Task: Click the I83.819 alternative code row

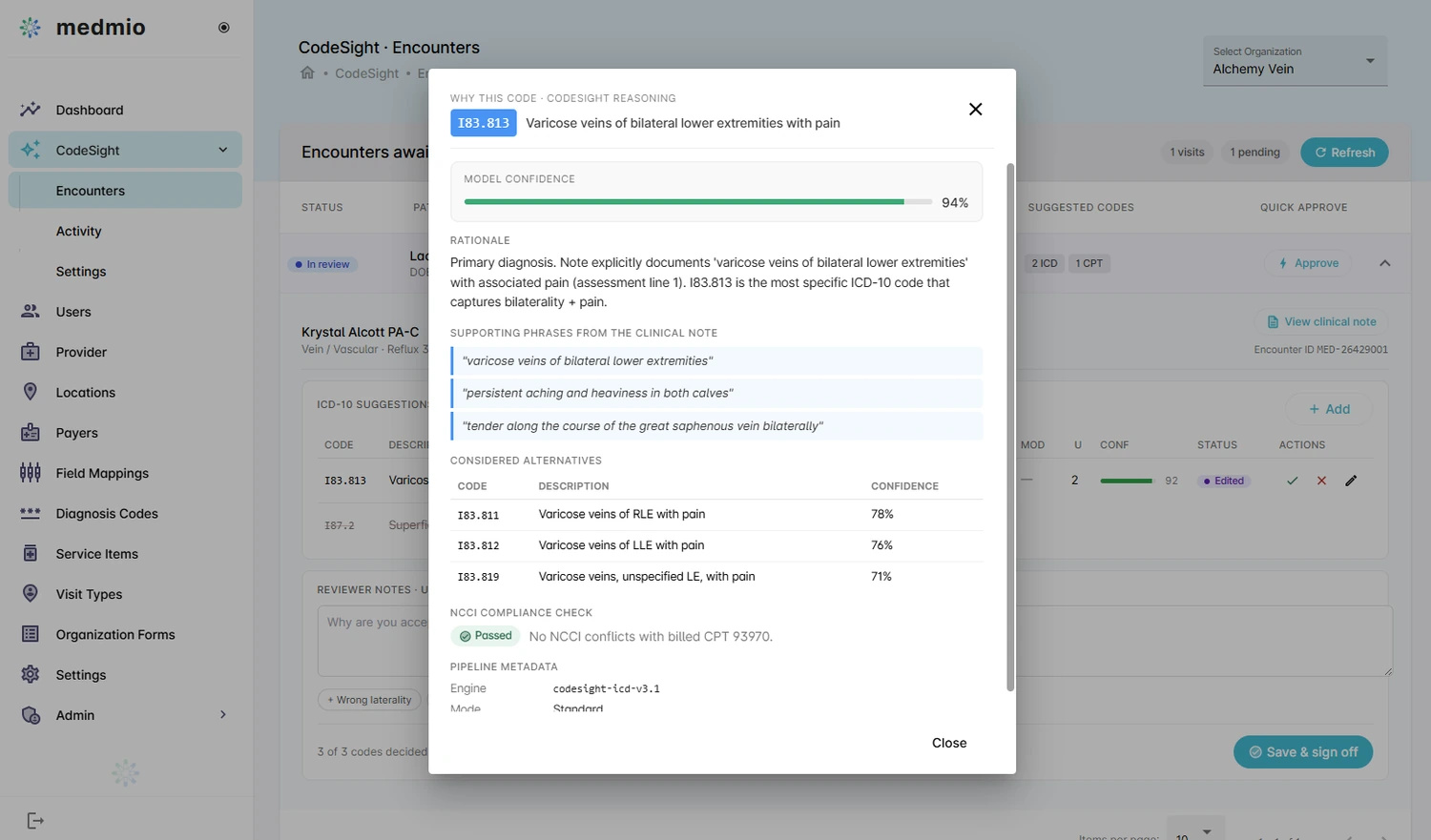Action: pos(716,577)
